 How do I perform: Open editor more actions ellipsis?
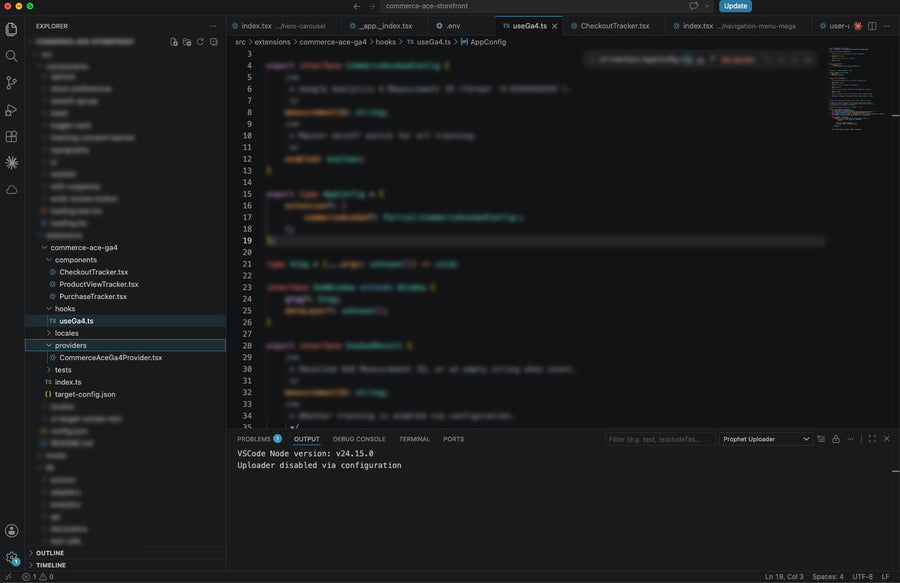887,26
